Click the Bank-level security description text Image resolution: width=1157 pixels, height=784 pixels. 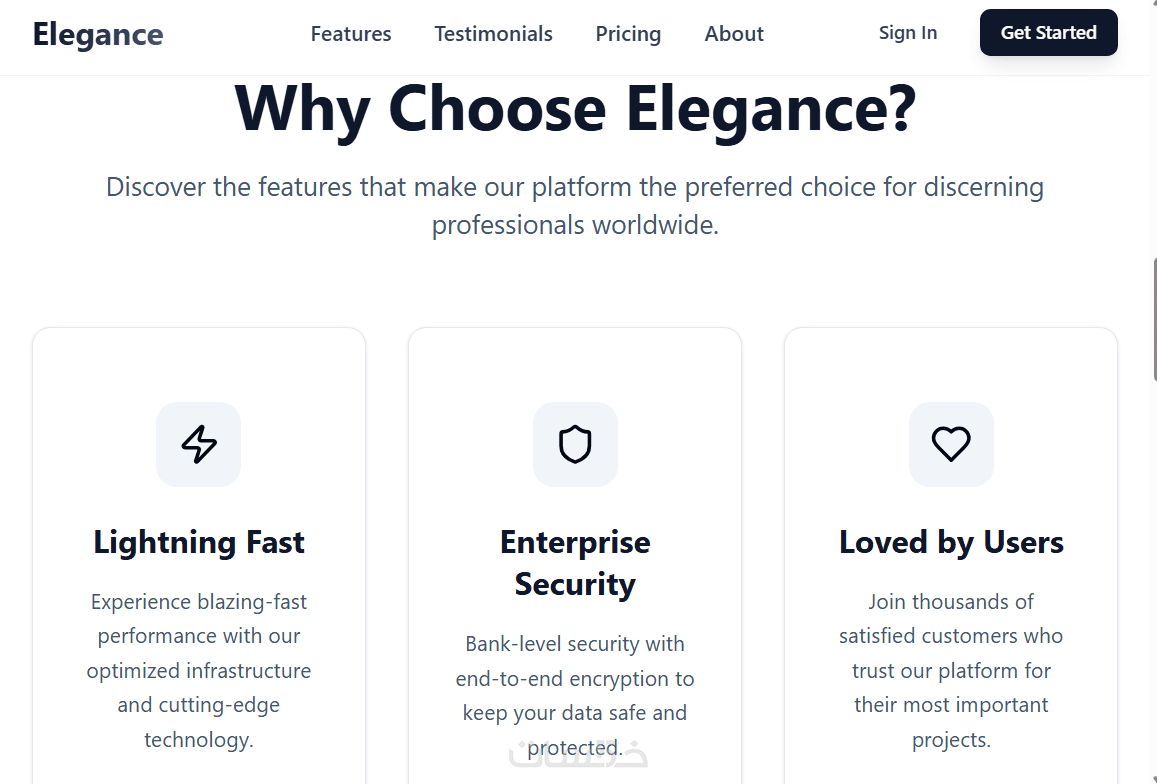575,696
